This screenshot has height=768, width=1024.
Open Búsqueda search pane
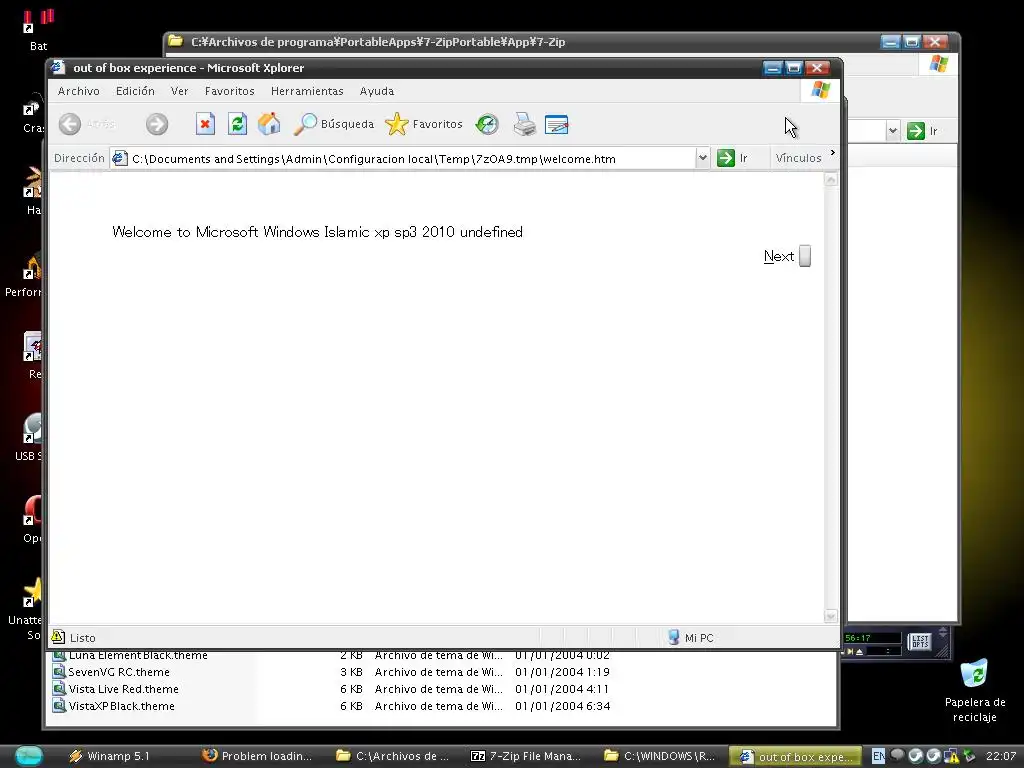pyautogui.click(x=334, y=124)
